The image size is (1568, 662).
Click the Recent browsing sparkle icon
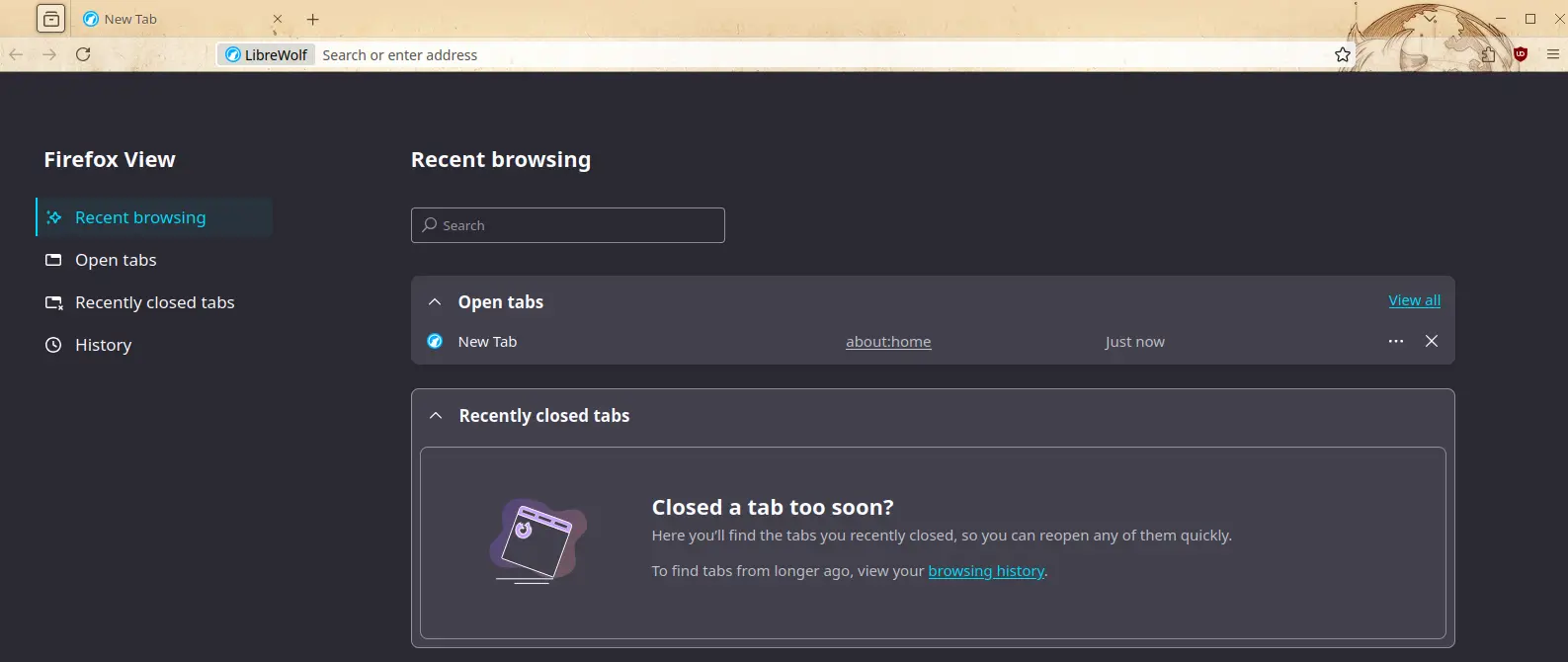click(x=54, y=217)
